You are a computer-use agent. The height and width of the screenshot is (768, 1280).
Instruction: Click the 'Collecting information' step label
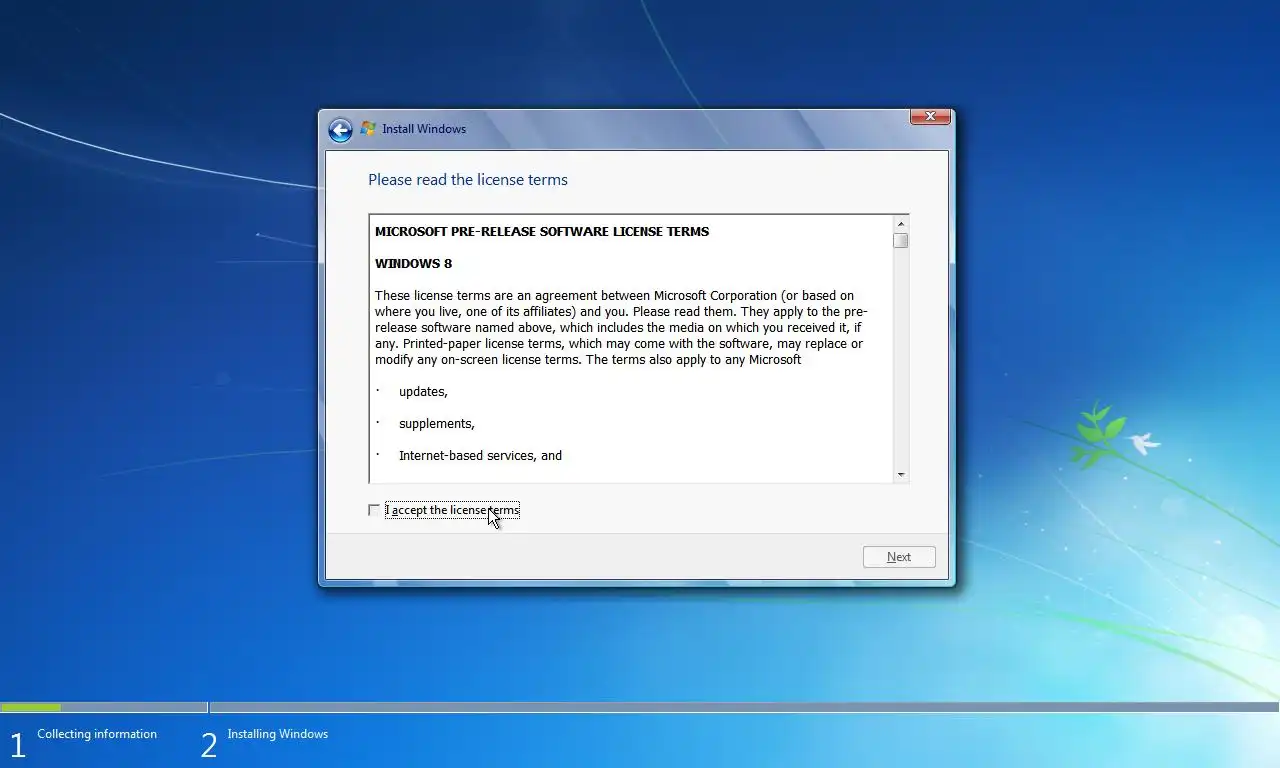tap(97, 734)
